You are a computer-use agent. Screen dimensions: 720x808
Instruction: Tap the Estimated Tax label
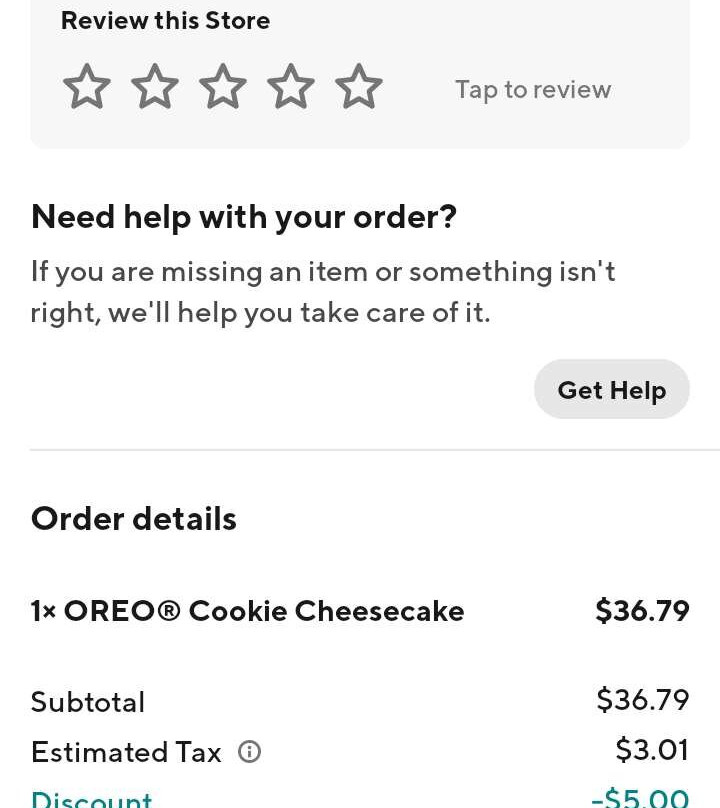click(126, 752)
